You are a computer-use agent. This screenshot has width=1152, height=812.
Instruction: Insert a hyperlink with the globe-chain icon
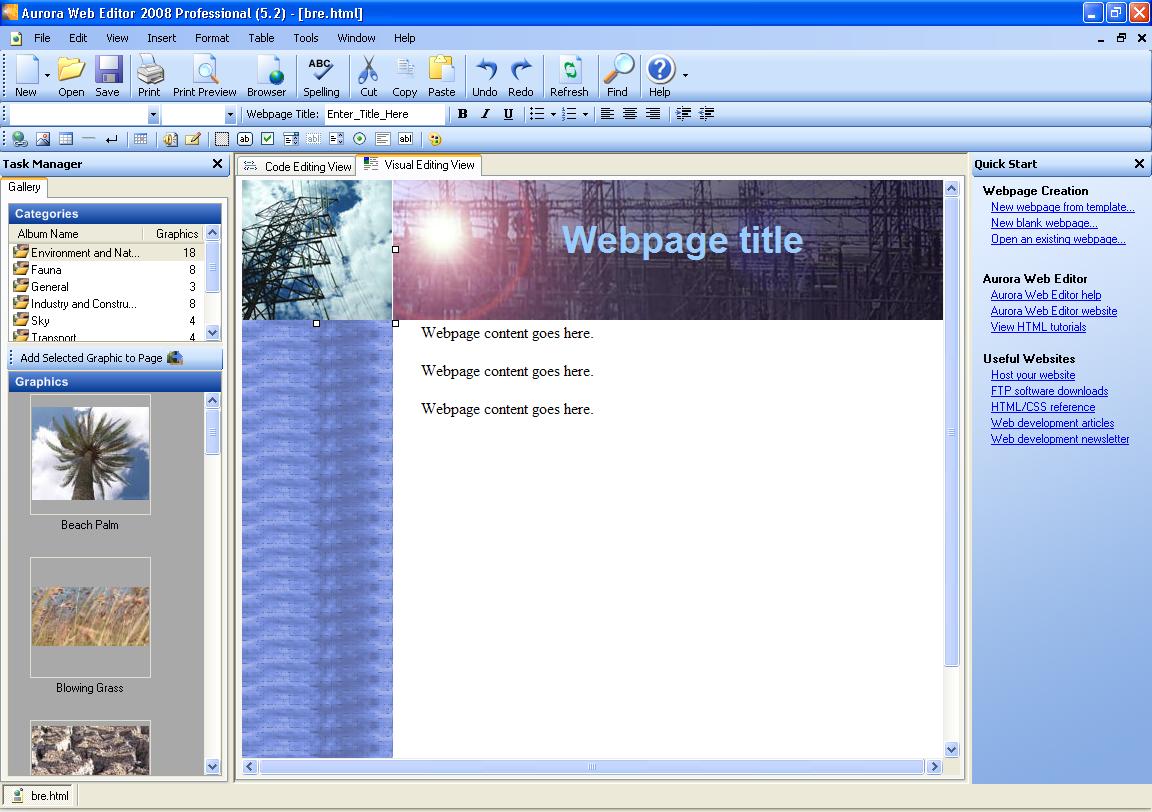point(20,139)
